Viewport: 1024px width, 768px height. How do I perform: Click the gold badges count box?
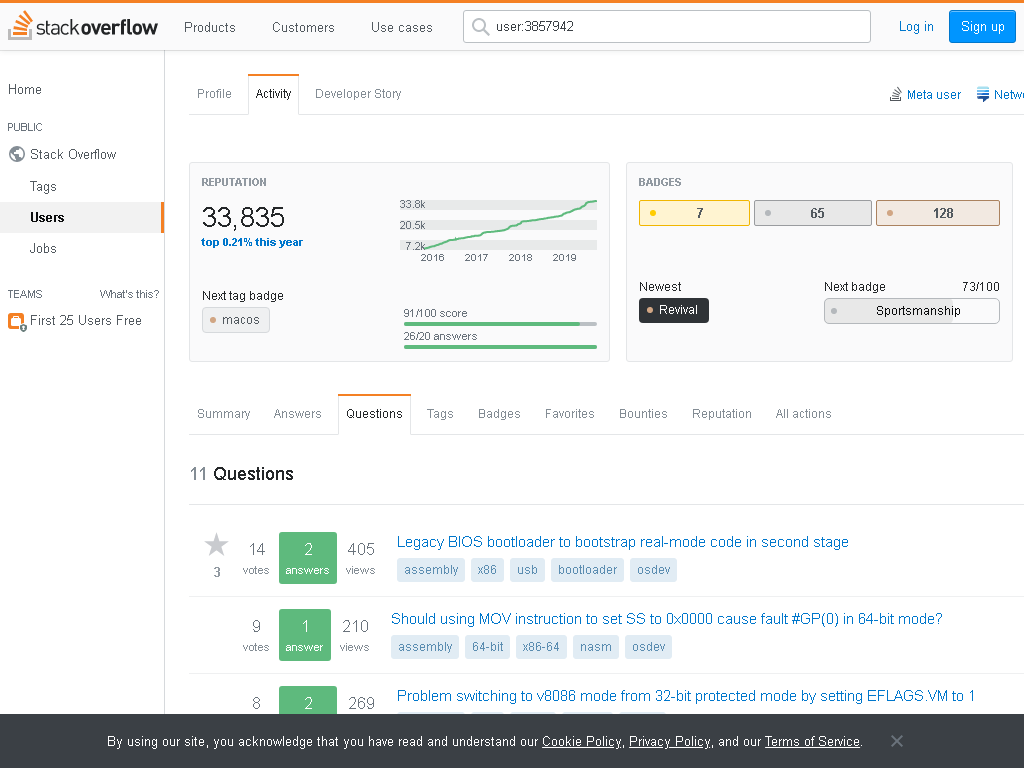(x=694, y=213)
